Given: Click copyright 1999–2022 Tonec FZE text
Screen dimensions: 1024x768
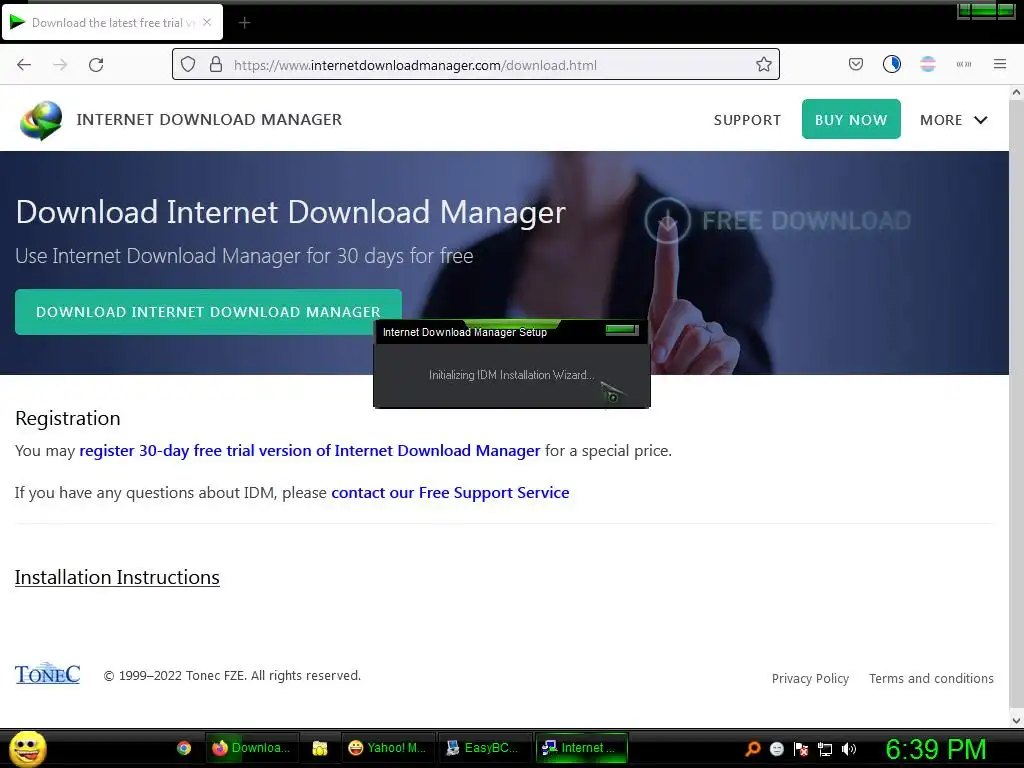Looking at the screenshot, I should (x=232, y=675).
